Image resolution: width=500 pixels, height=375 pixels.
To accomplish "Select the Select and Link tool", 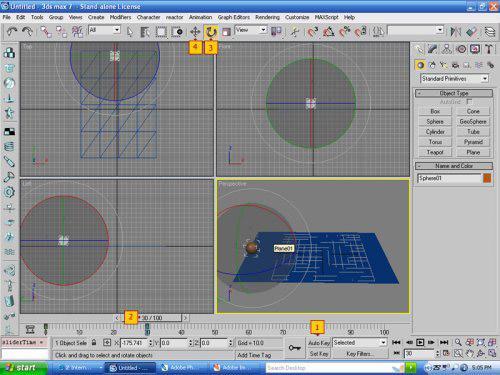I will pyautogui.click(x=46, y=32).
